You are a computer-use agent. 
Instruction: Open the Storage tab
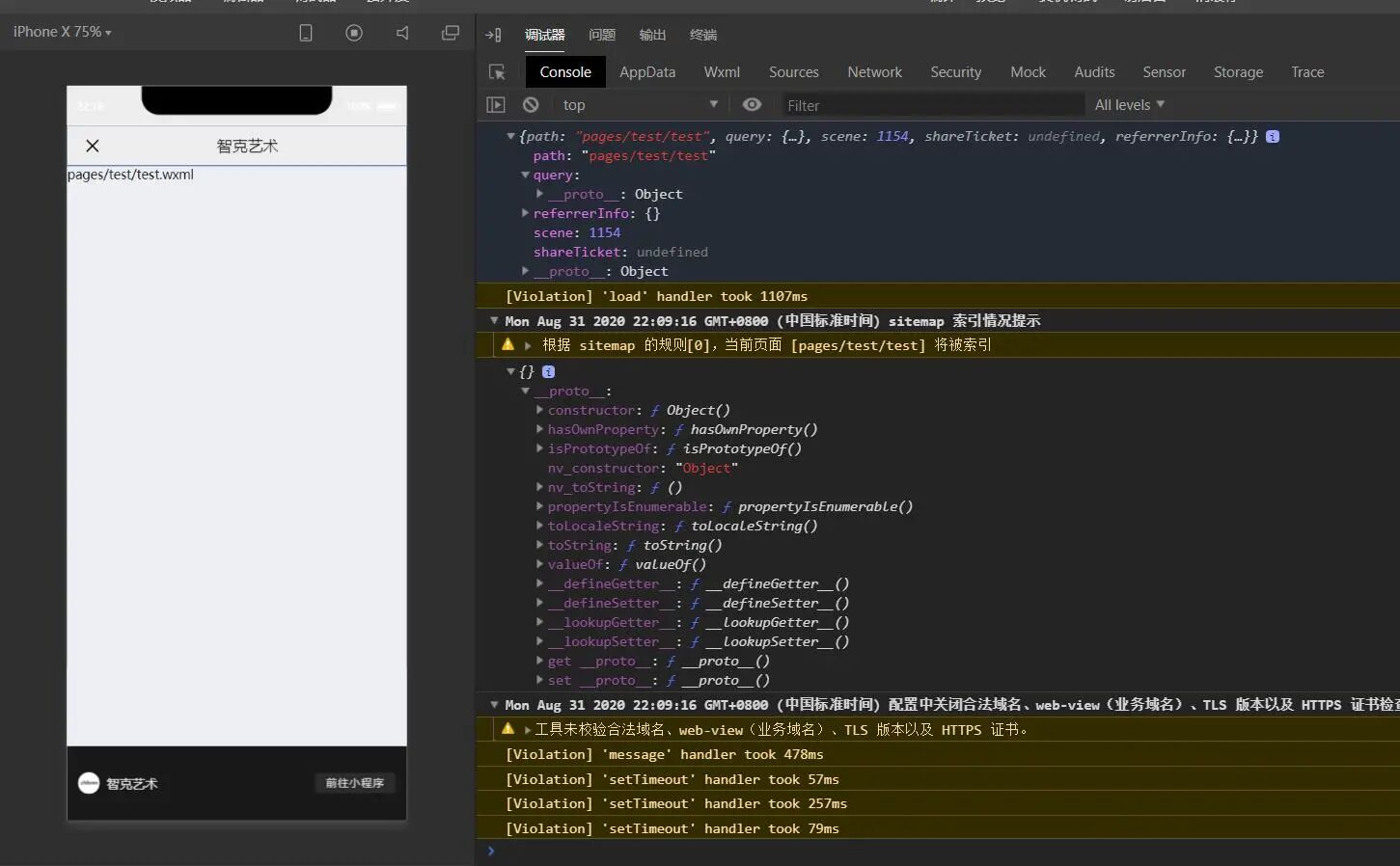click(x=1239, y=72)
